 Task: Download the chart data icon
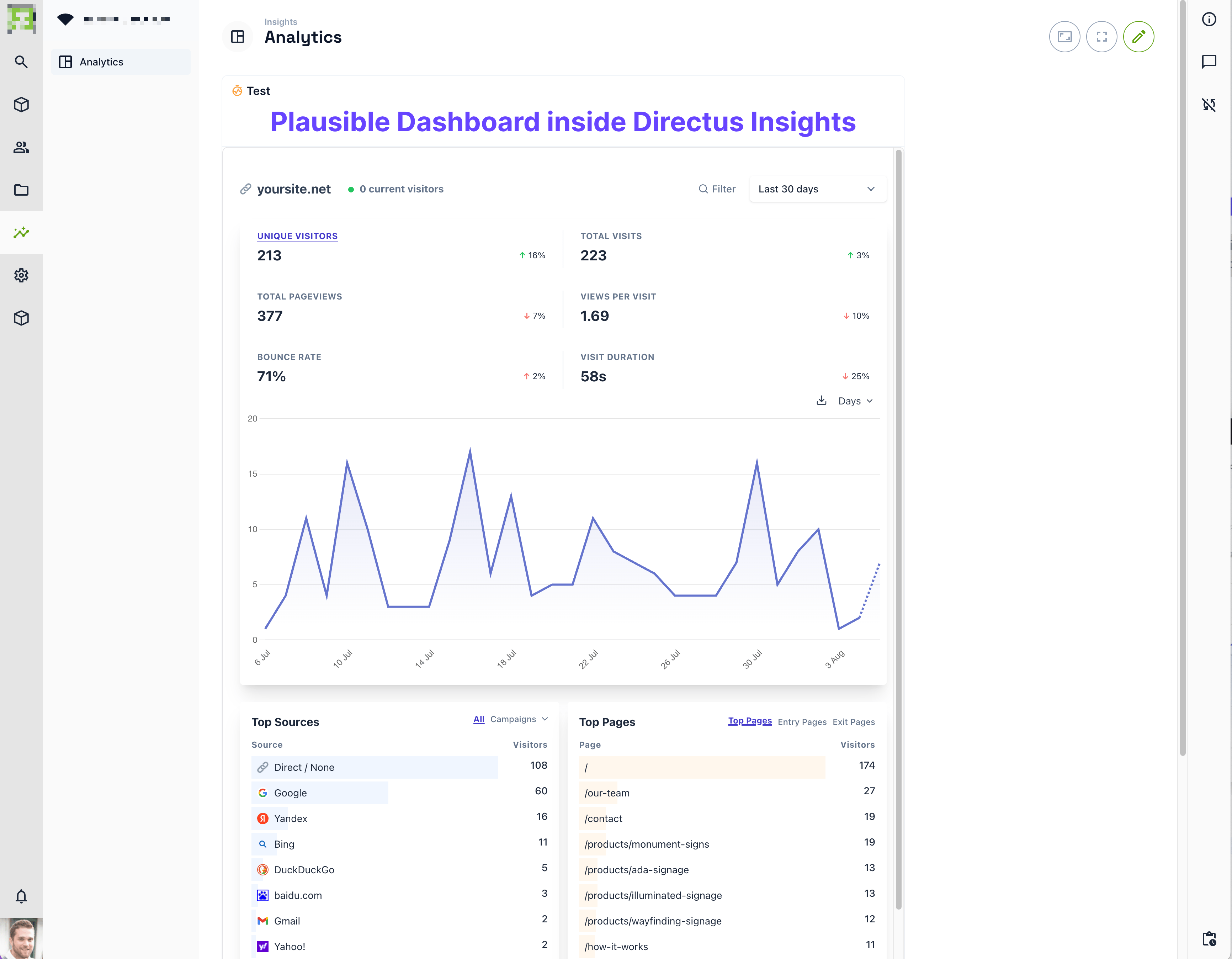(x=821, y=401)
